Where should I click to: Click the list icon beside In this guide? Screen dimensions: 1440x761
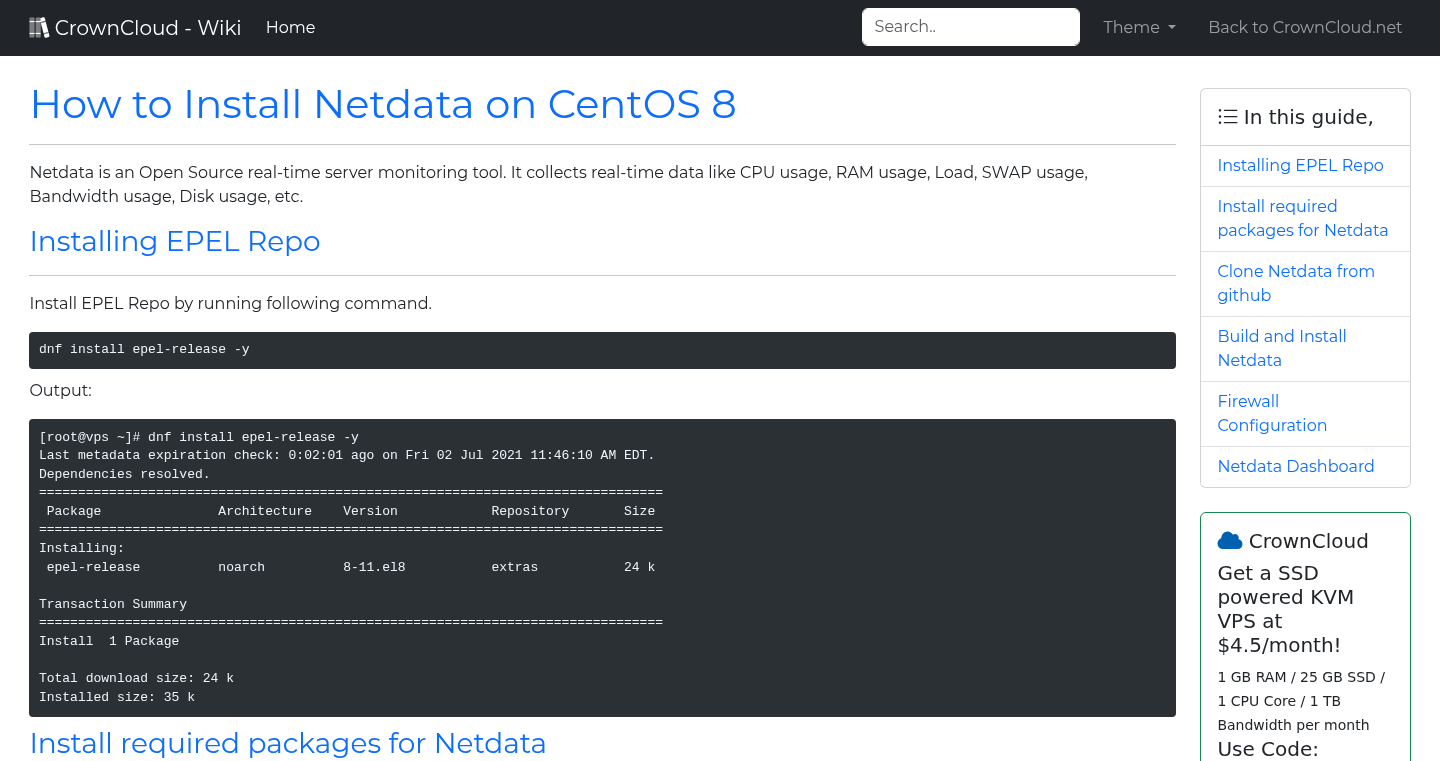1227,117
